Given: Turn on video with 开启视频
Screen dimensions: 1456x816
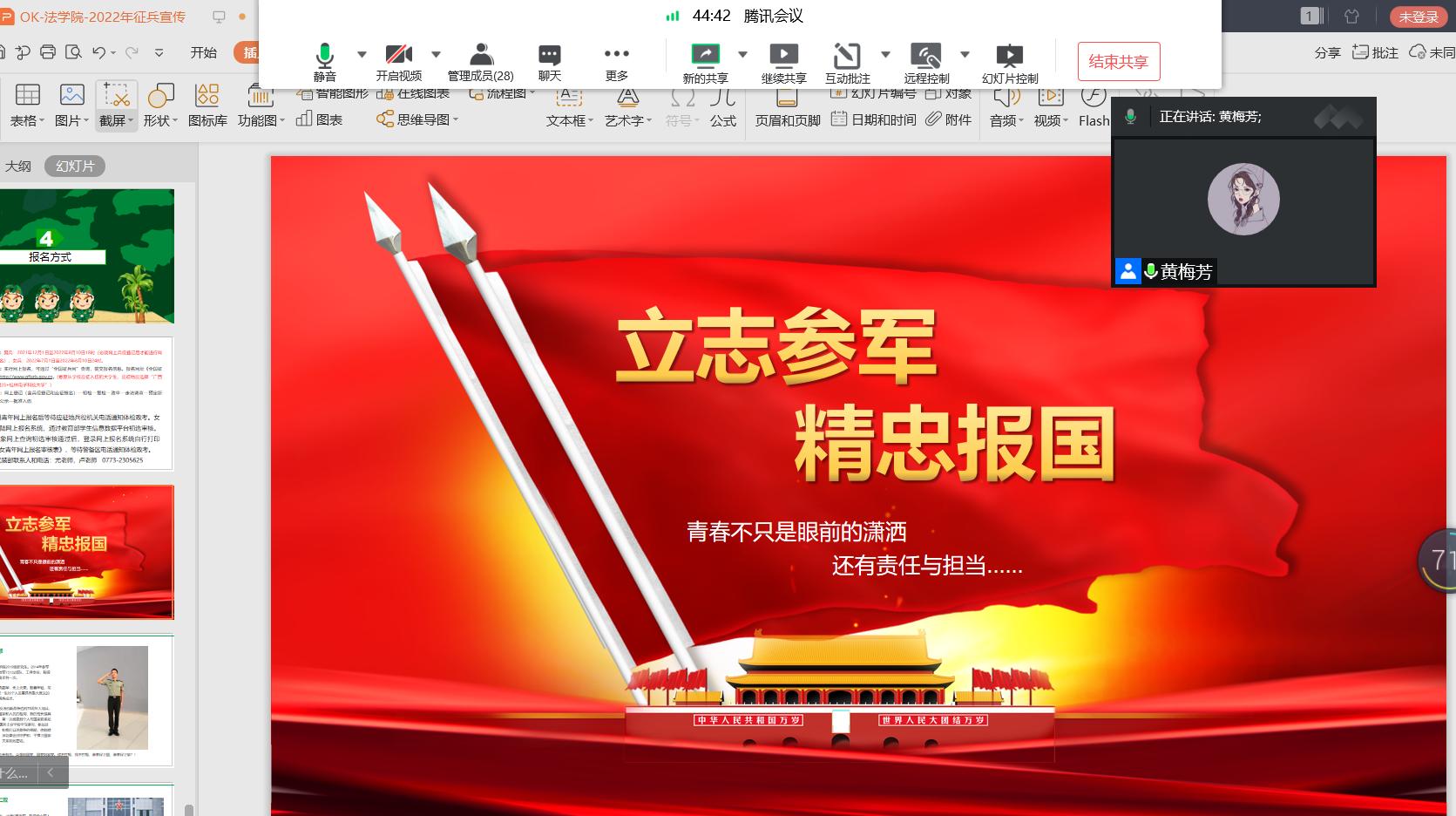Looking at the screenshot, I should (399, 61).
